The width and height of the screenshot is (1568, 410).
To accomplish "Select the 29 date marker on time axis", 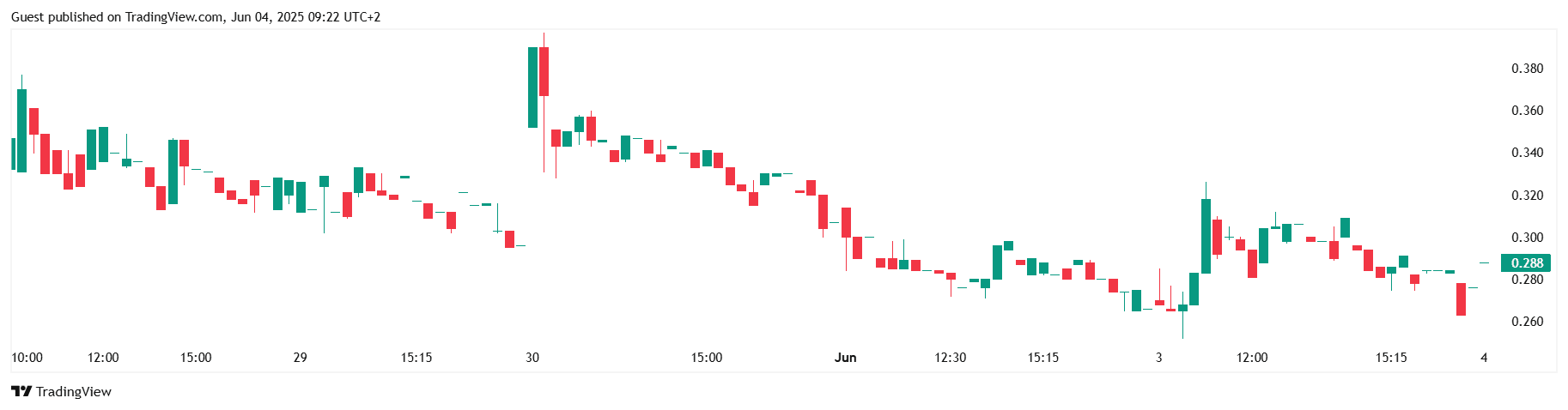I will [300, 358].
